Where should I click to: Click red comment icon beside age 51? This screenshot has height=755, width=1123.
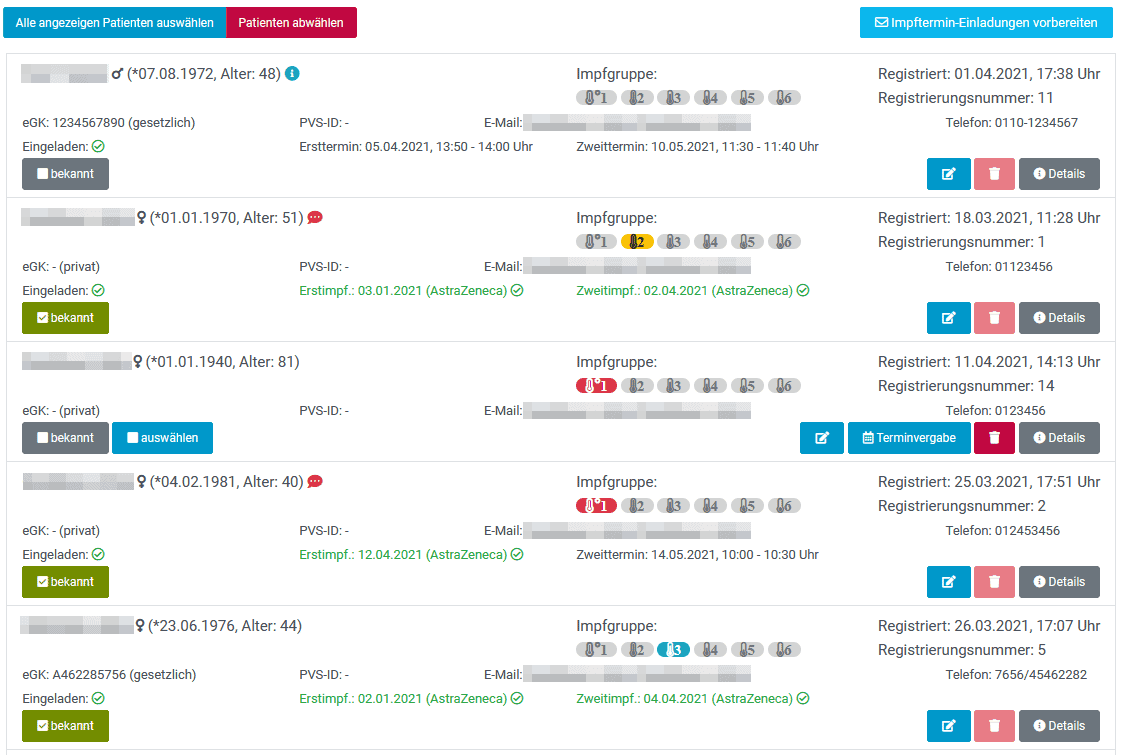point(315,218)
